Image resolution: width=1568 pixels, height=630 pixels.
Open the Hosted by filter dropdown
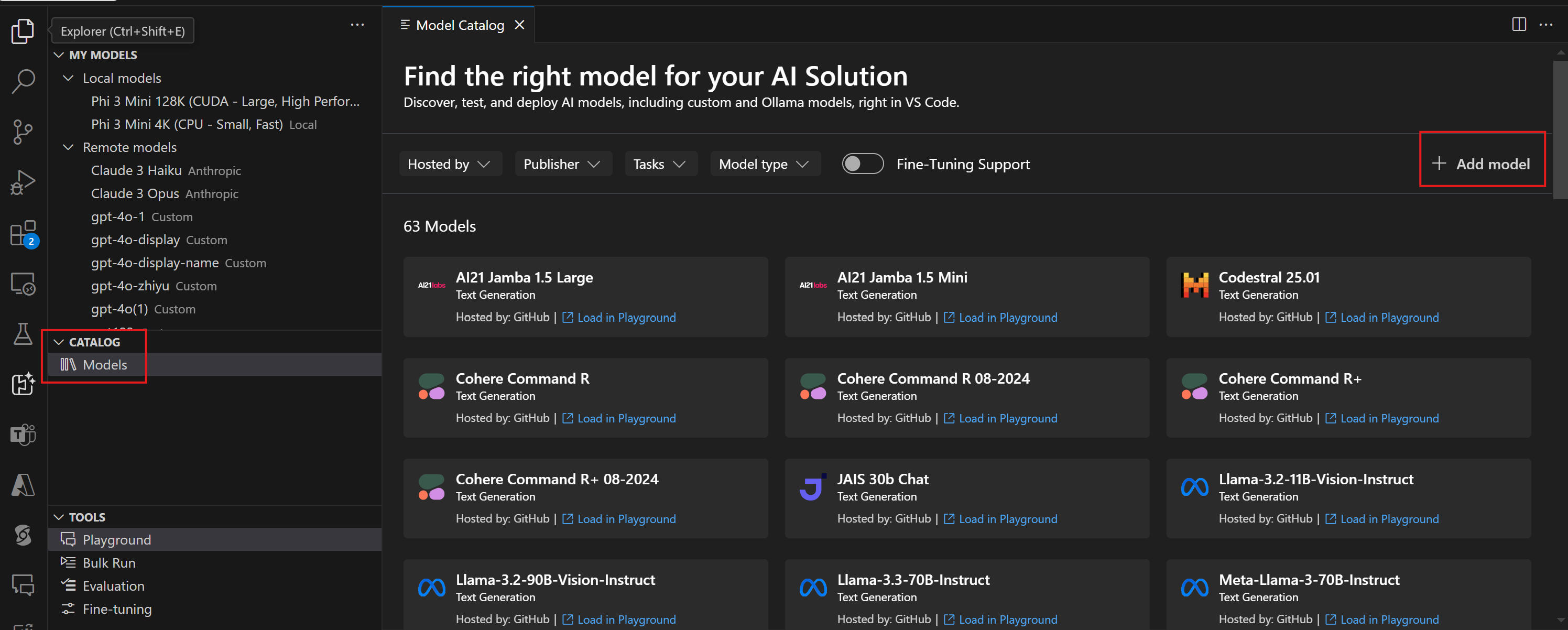[451, 164]
